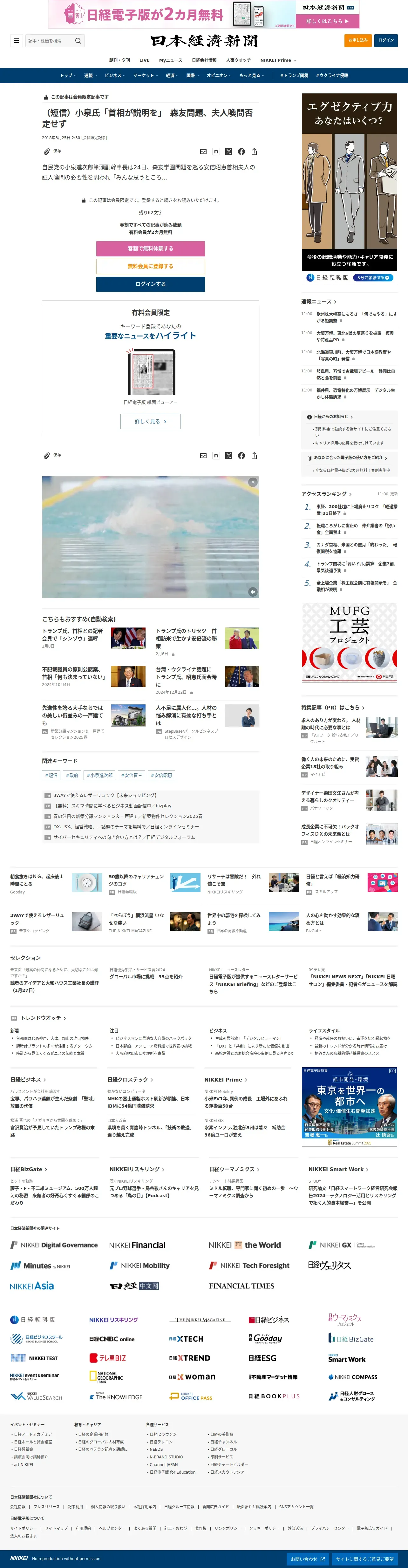The width and height of the screenshot is (408, 1568).
Task: Unmute the swimming video
Action: [x=253, y=591]
